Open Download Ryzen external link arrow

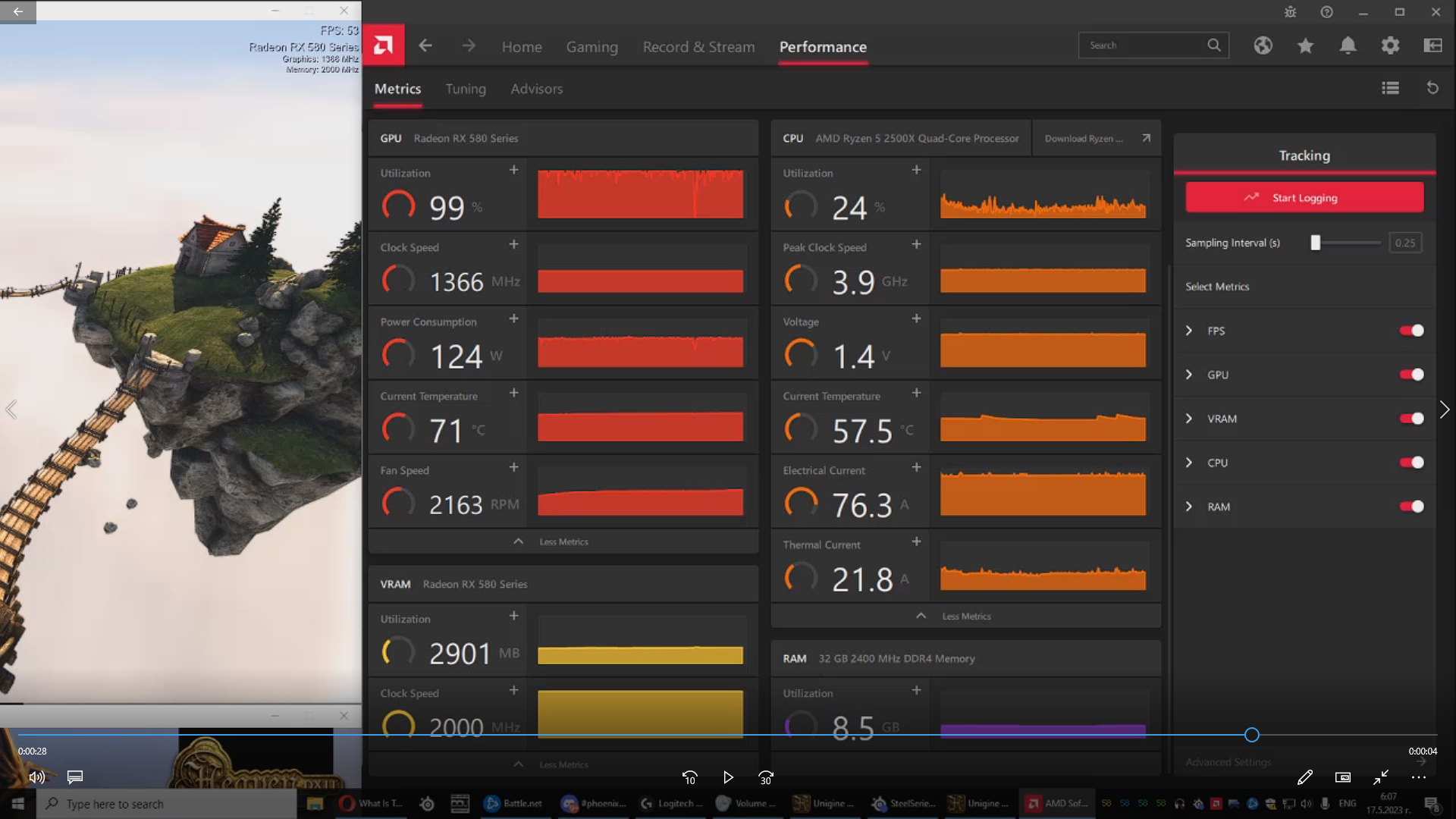pos(1146,138)
